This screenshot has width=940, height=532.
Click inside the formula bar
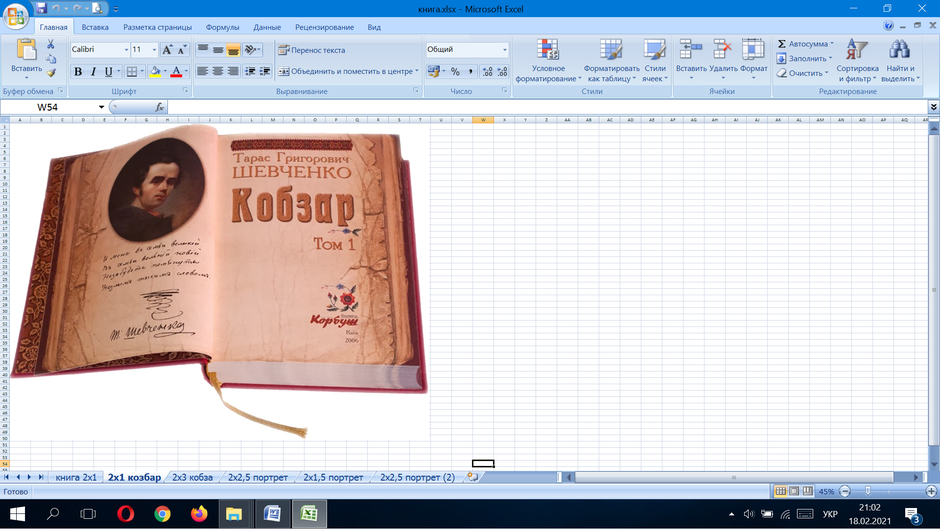coord(548,107)
